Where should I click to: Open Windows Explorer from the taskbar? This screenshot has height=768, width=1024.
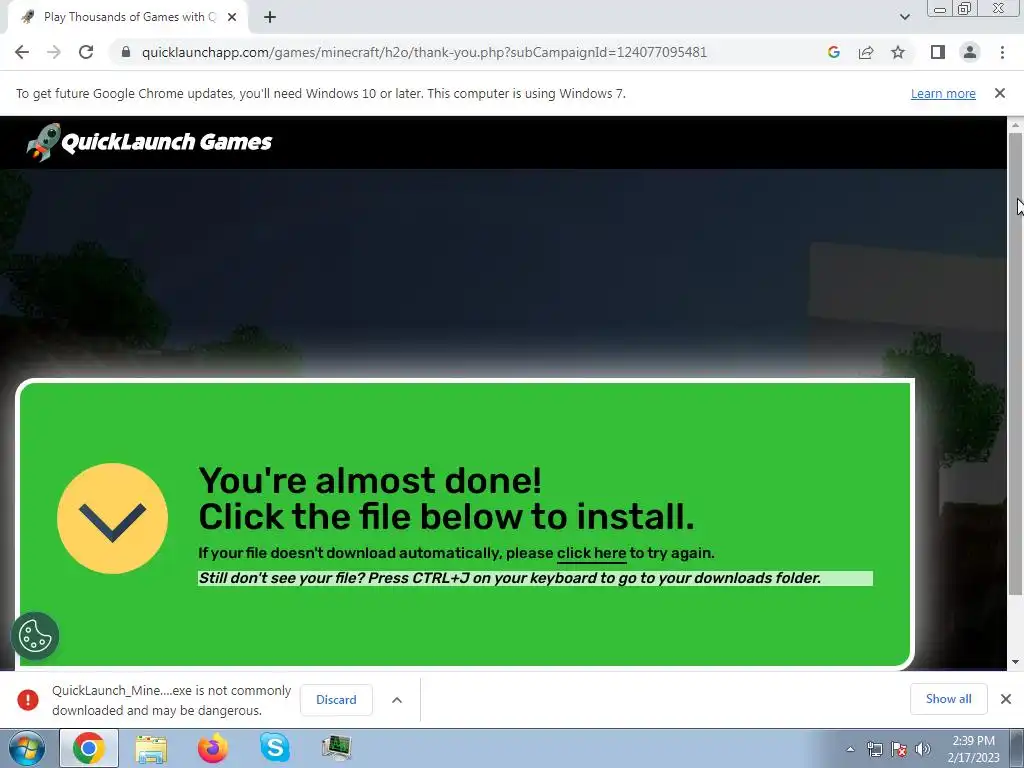(151, 748)
